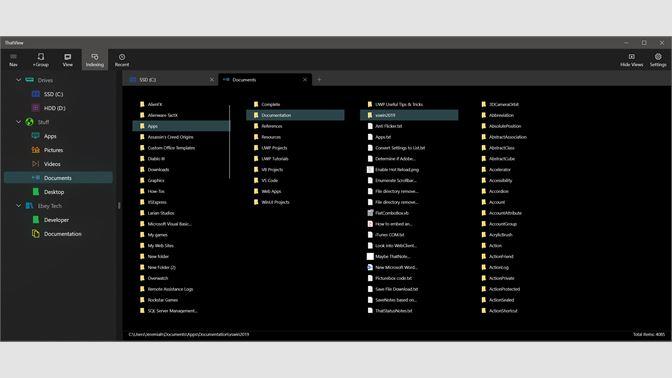Screen dimensions: 672x378
Task: Click the file path in status bar
Action: [x=189, y=334]
